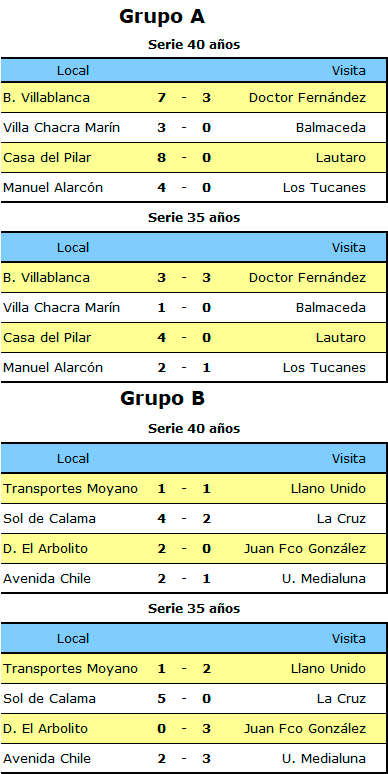Select La Cruz in Grupo B Serie 35
Screen dimensions: 388x774
341,698
